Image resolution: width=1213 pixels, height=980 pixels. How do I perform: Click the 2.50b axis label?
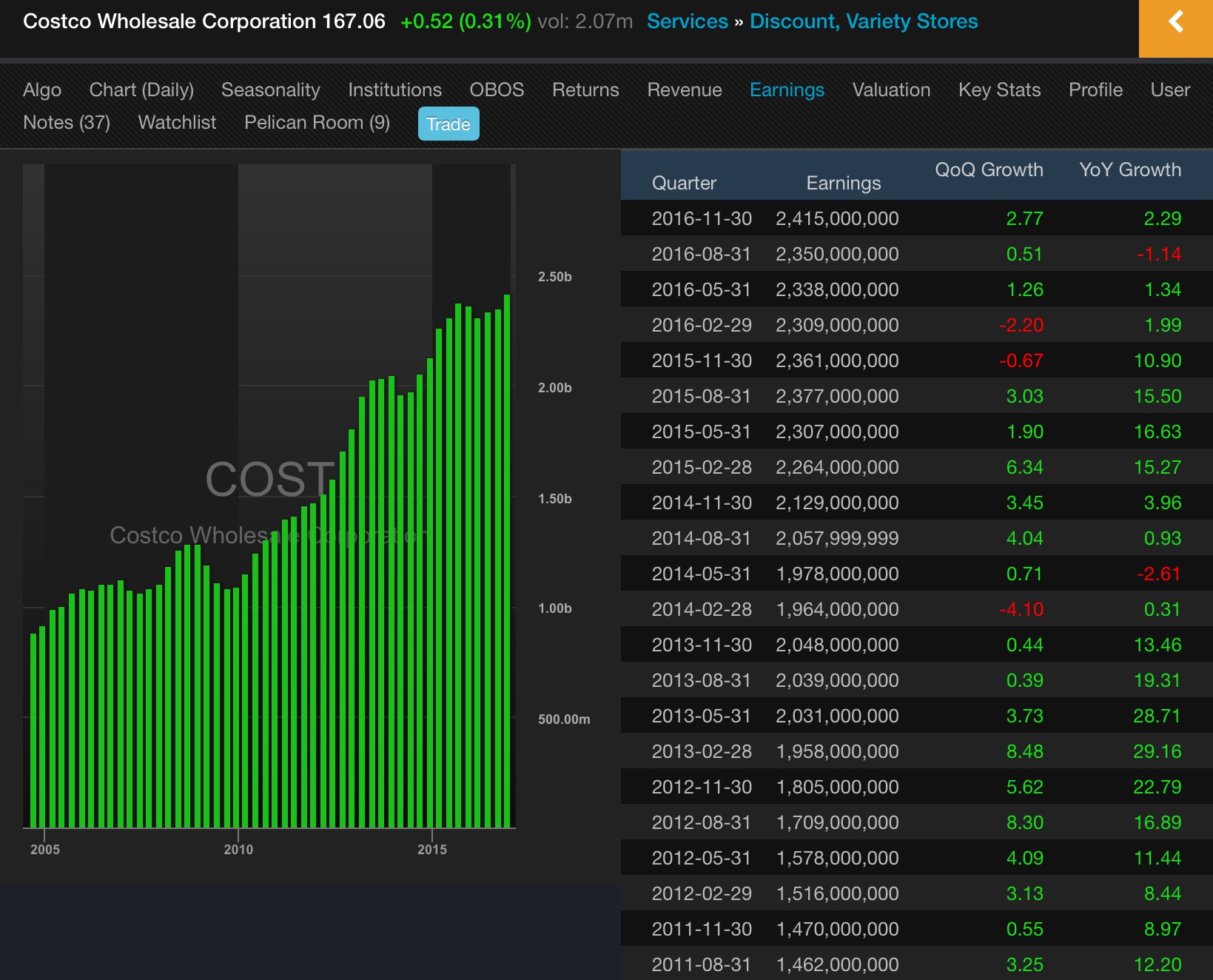tap(554, 277)
